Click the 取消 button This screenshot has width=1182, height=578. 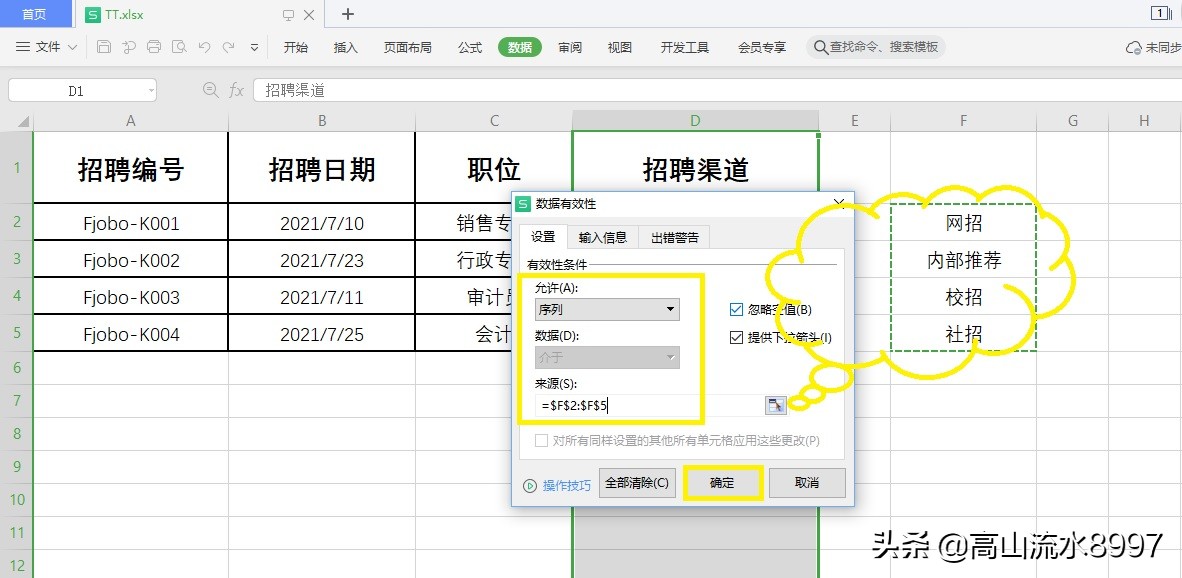(807, 483)
